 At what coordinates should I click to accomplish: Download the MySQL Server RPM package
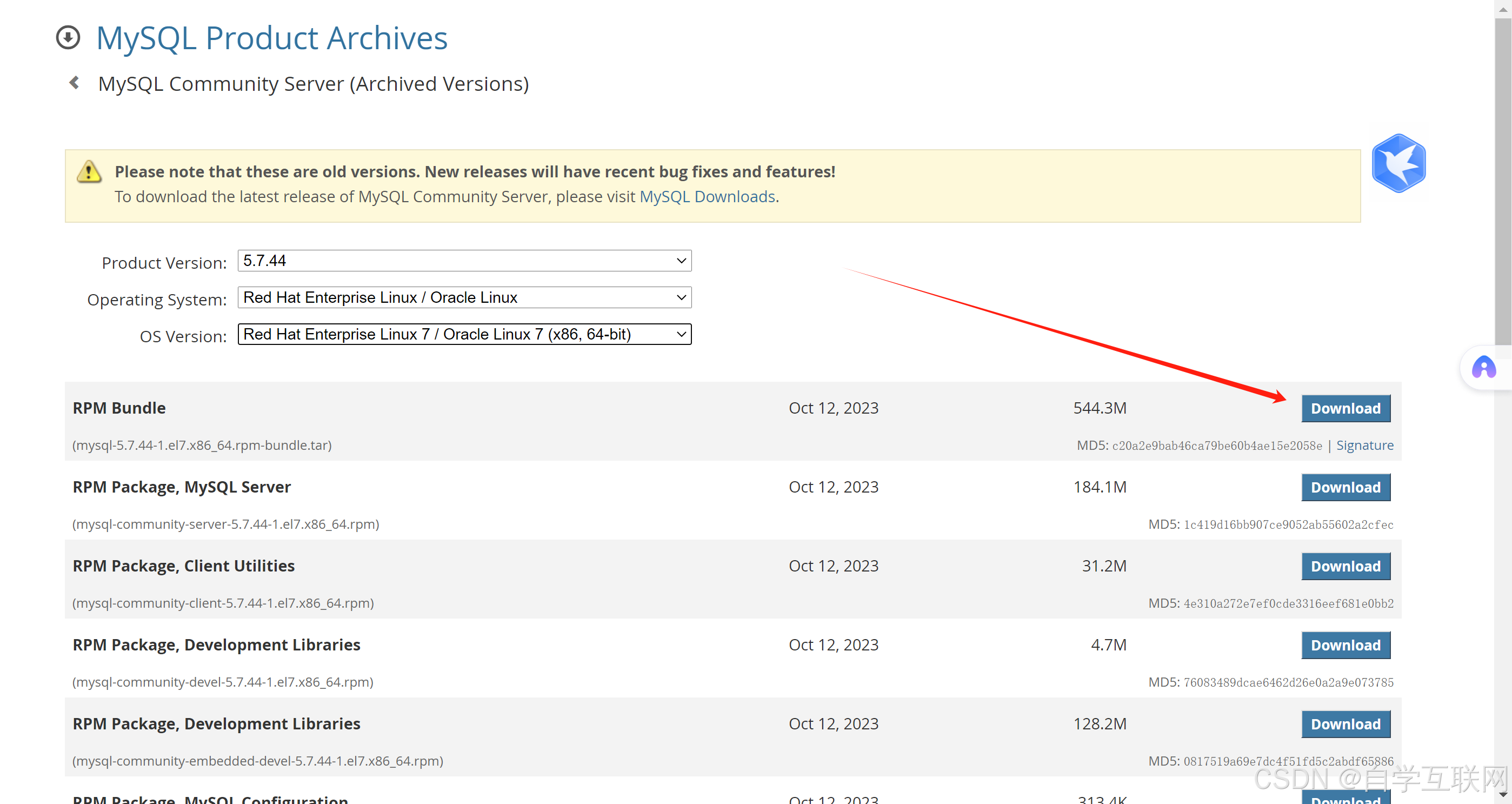1346,487
